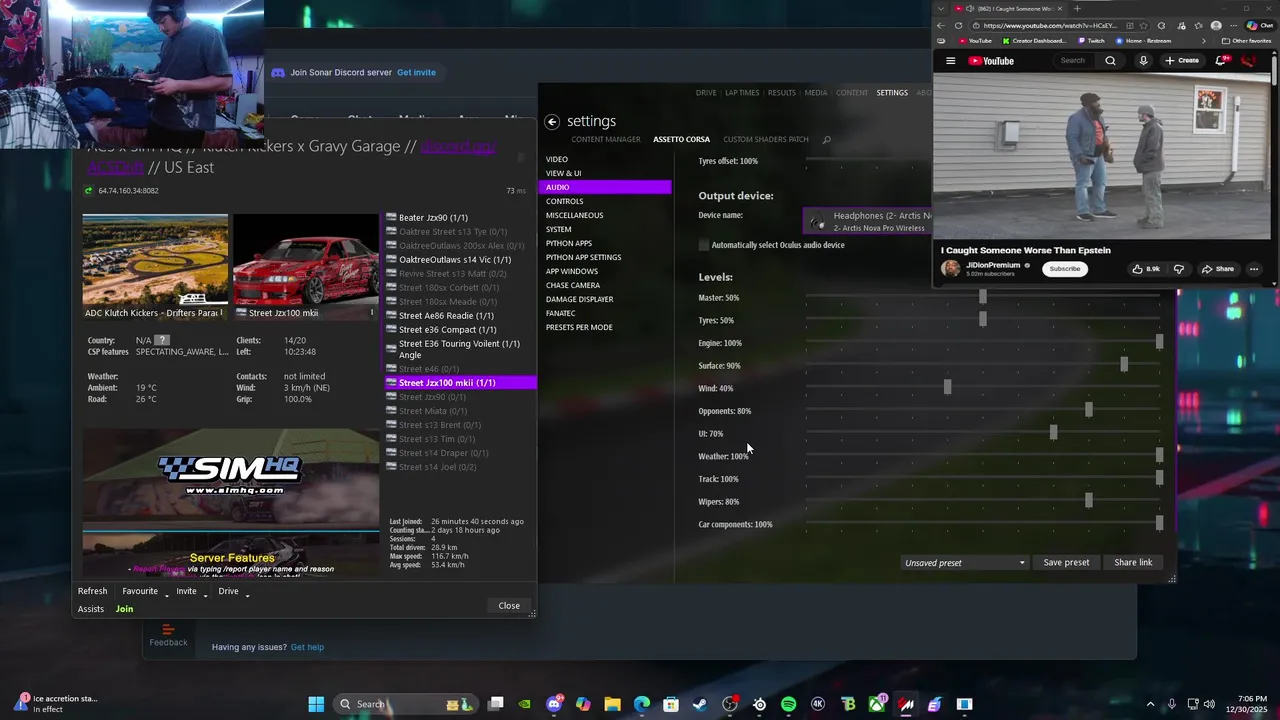Image resolution: width=1280 pixels, height=720 pixels.
Task: Enable automatically select Oculus audio device
Action: [x=704, y=245]
